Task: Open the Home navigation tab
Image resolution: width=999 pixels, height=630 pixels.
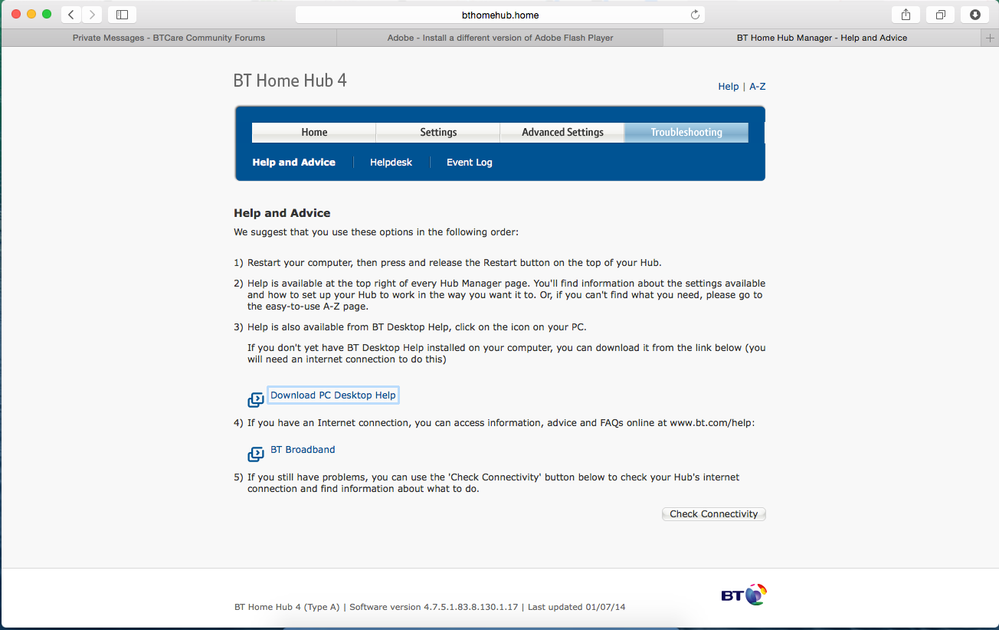Action: (314, 132)
